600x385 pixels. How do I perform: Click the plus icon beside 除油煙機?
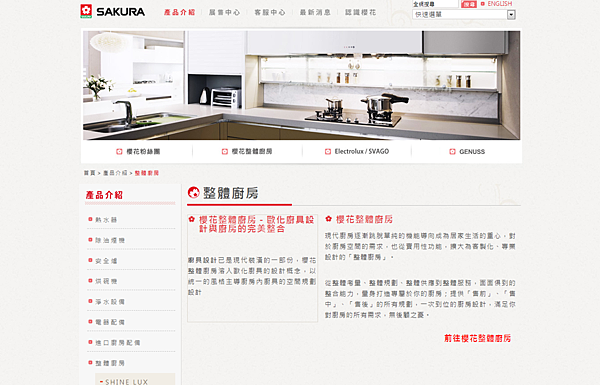click(90, 240)
